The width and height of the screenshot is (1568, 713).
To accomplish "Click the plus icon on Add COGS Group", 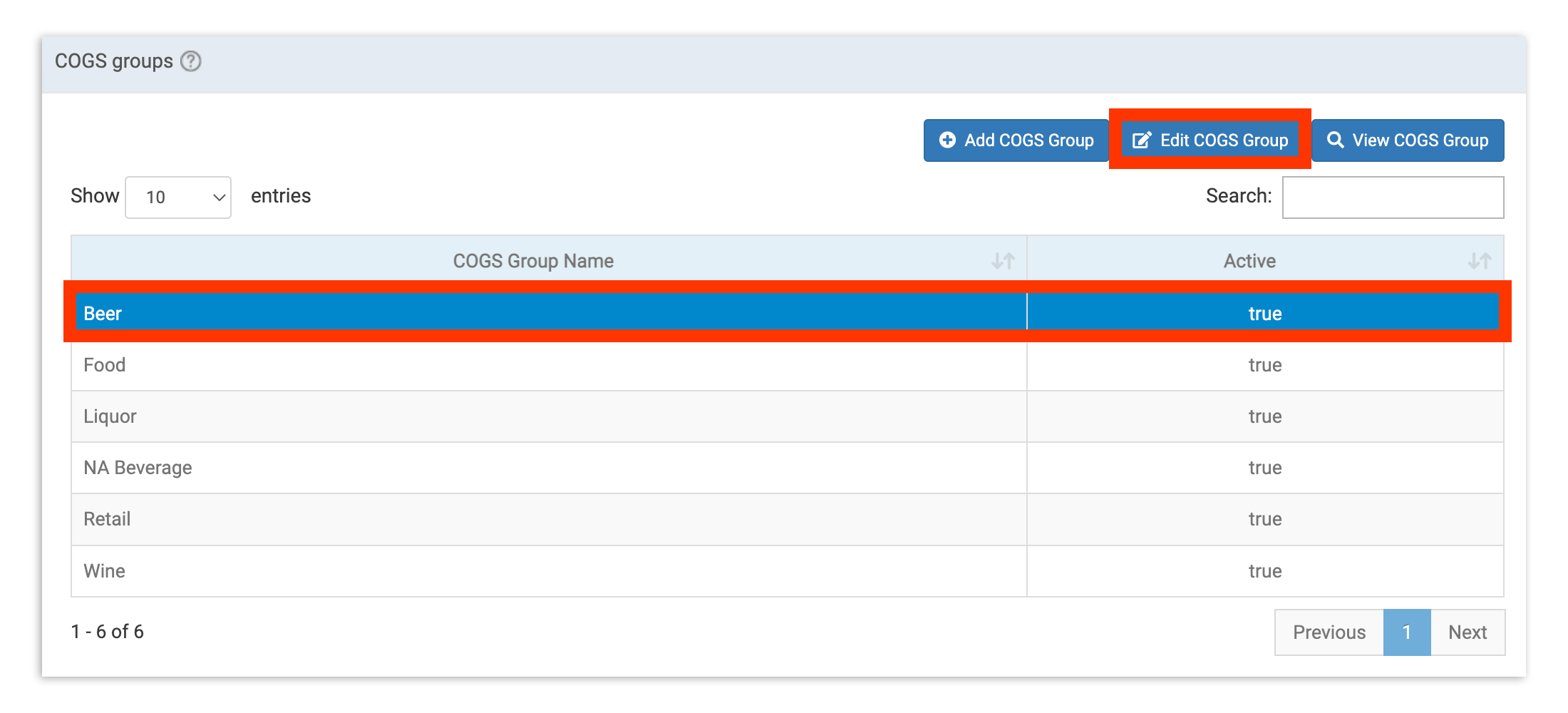I will [947, 140].
